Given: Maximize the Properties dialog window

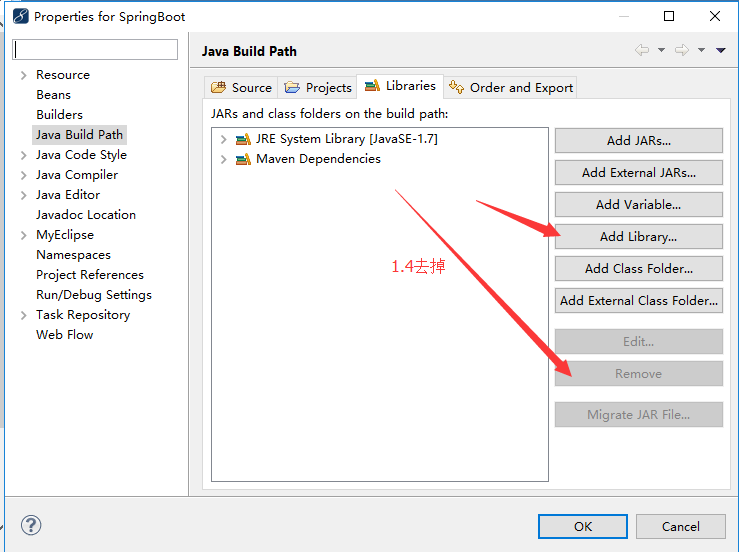Looking at the screenshot, I should pyautogui.click(x=669, y=16).
